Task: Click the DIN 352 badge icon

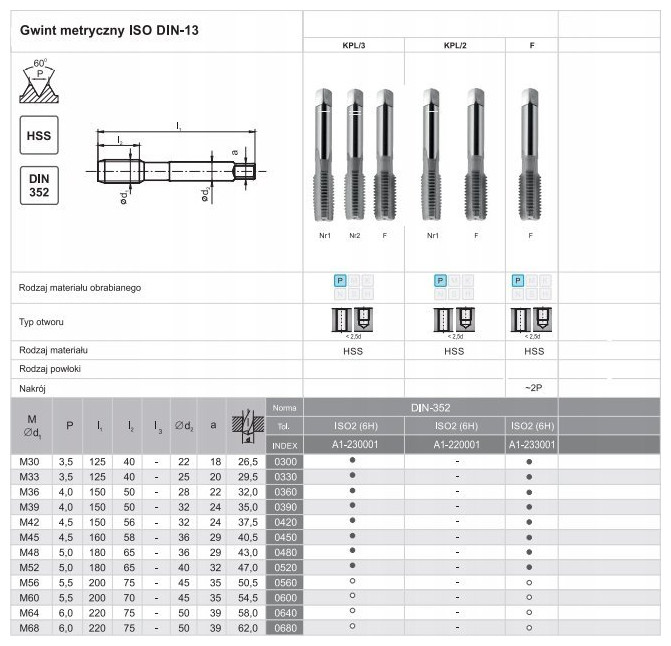Action: point(40,185)
